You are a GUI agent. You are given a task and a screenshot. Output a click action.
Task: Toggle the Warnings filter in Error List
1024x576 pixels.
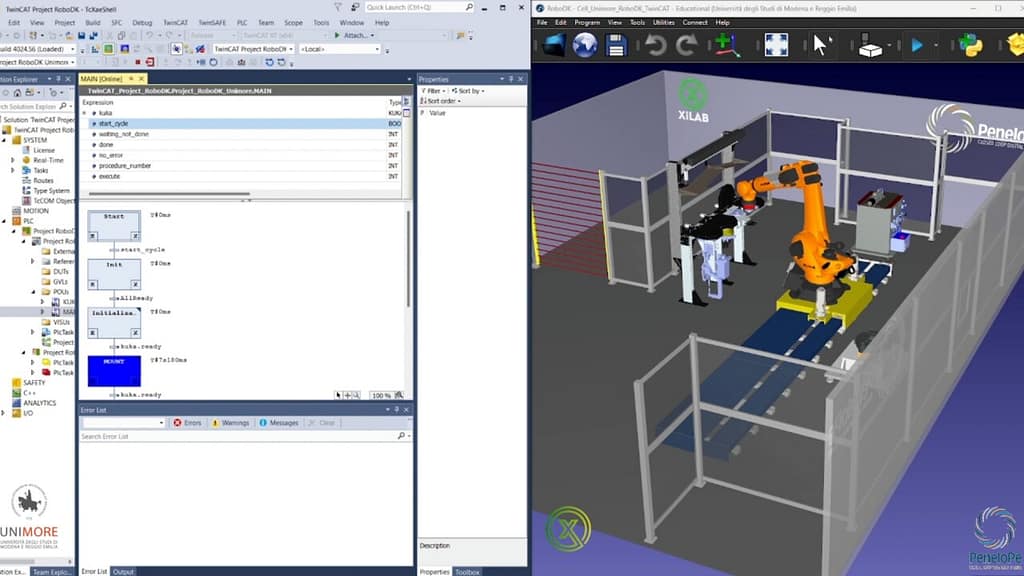[230, 423]
